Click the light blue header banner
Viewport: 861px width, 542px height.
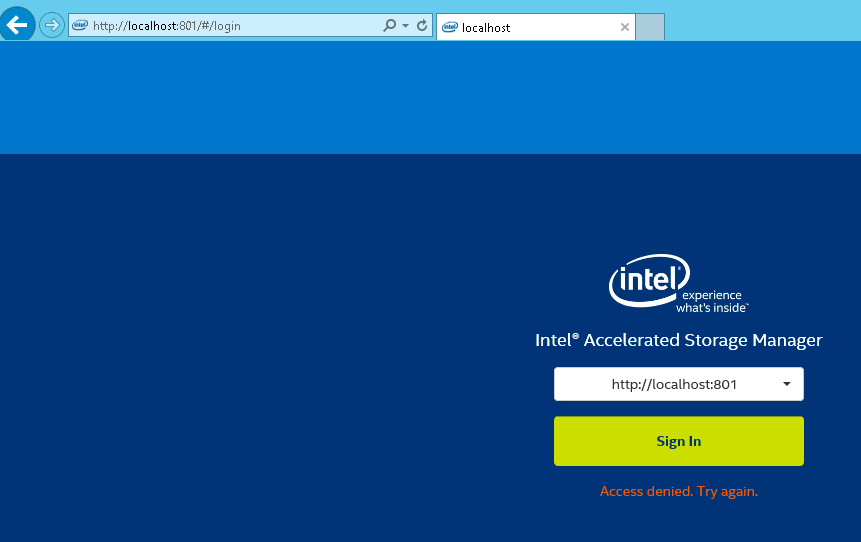click(x=430, y=98)
